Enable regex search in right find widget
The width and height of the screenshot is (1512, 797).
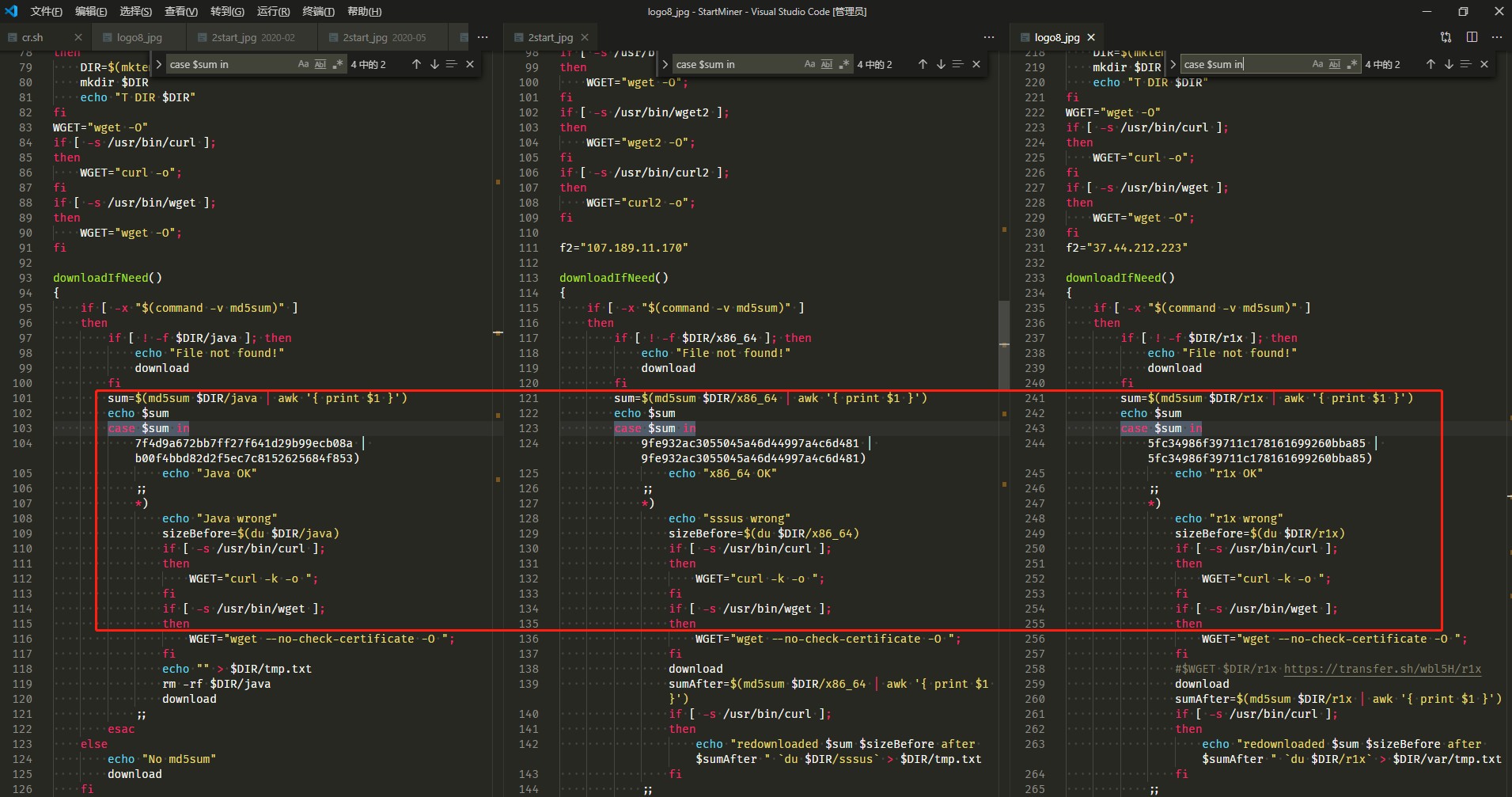pyautogui.click(x=1352, y=64)
